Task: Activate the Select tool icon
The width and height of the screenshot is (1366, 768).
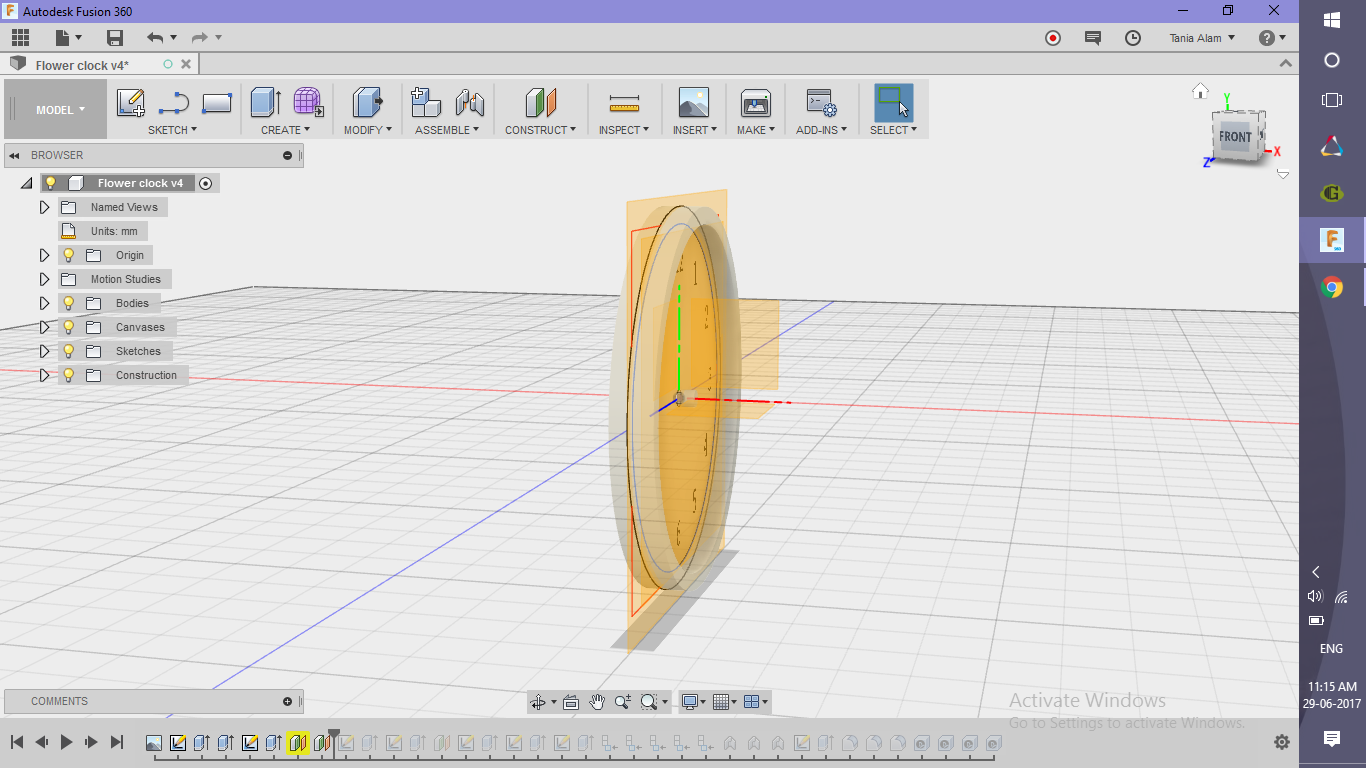Action: tap(893, 103)
